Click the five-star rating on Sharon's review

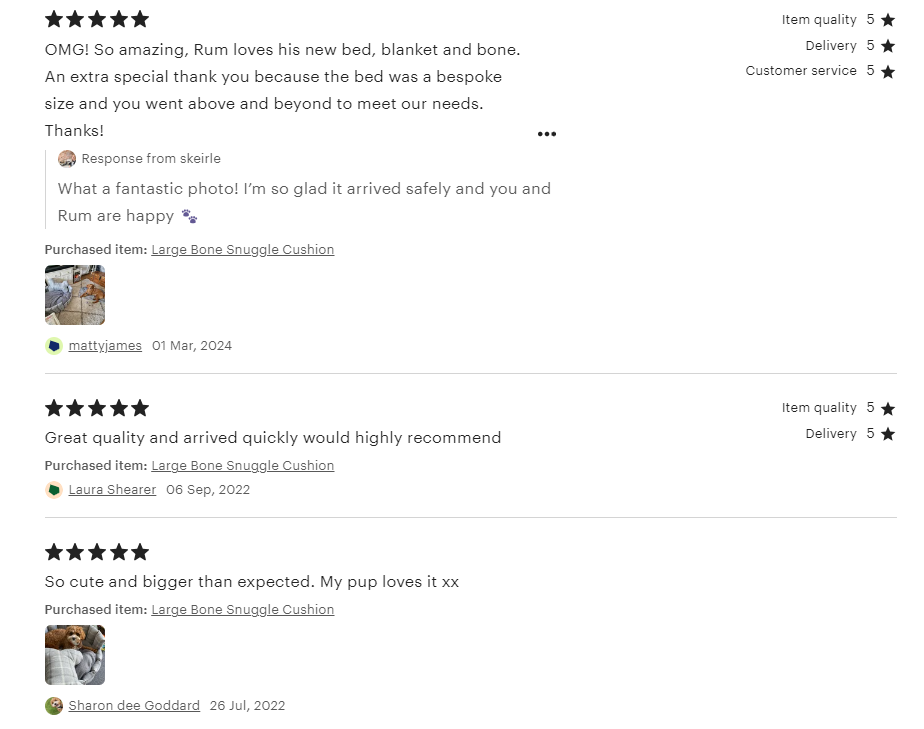click(97, 552)
